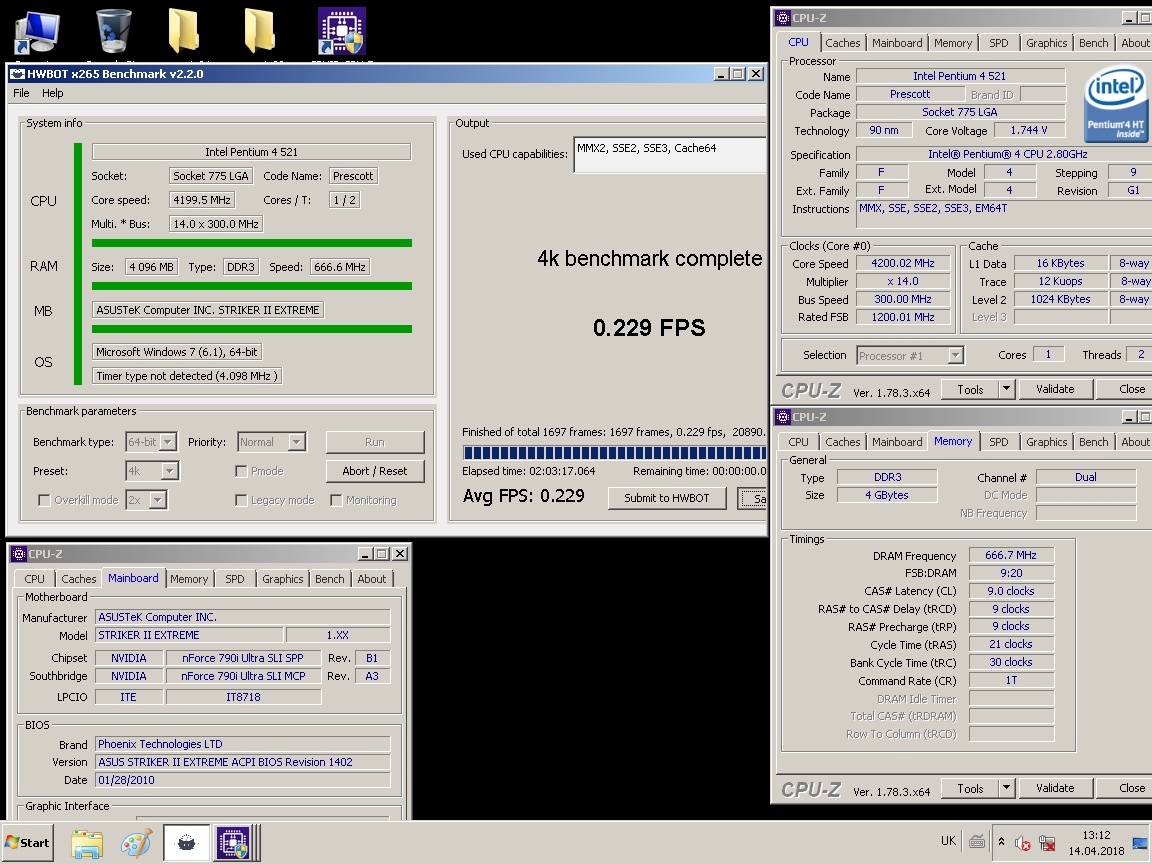The image size is (1152, 864).
Task: Click the network tray icon with red cross
Action: 1048,843
